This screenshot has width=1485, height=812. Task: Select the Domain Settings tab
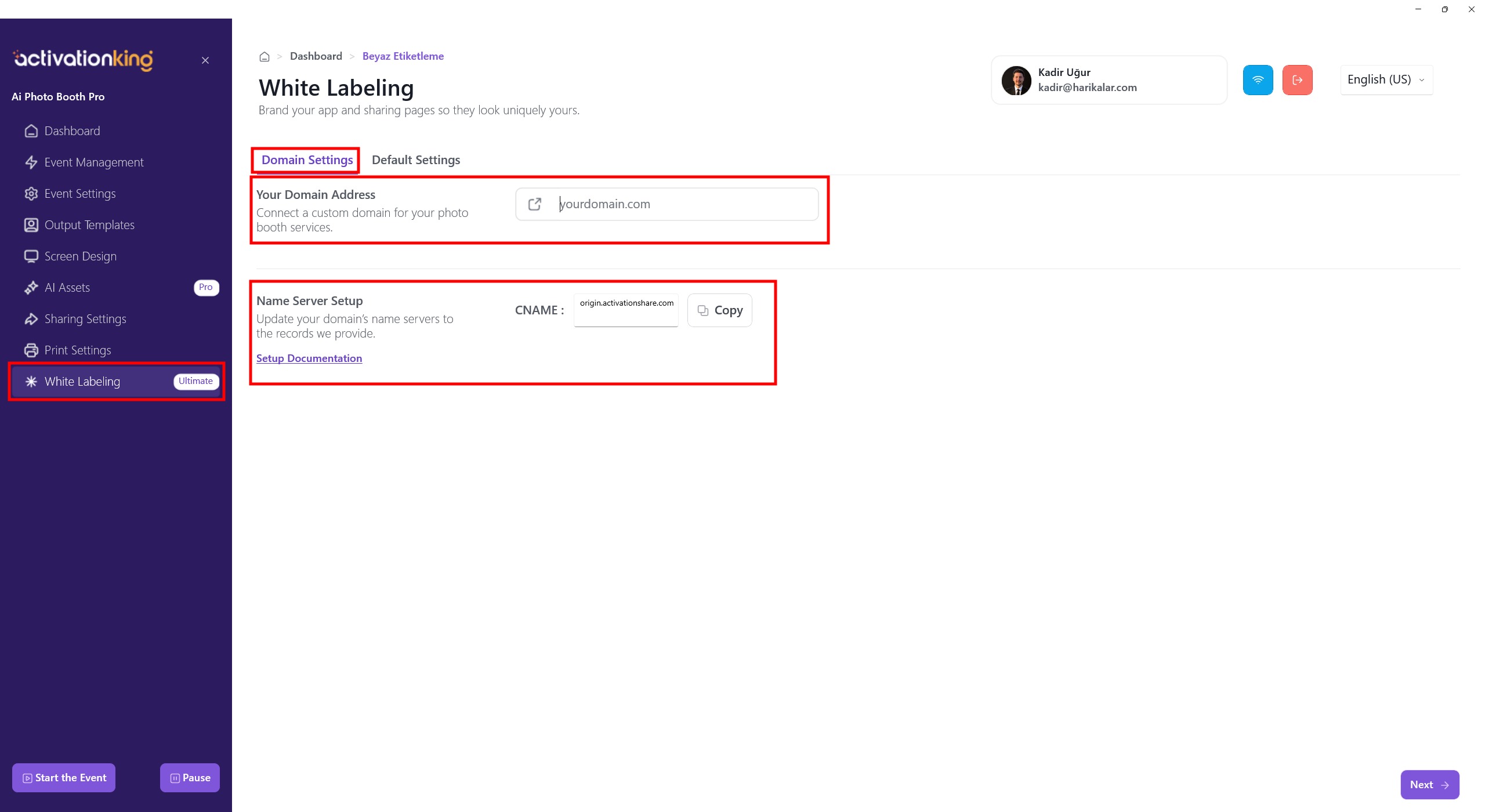click(307, 160)
